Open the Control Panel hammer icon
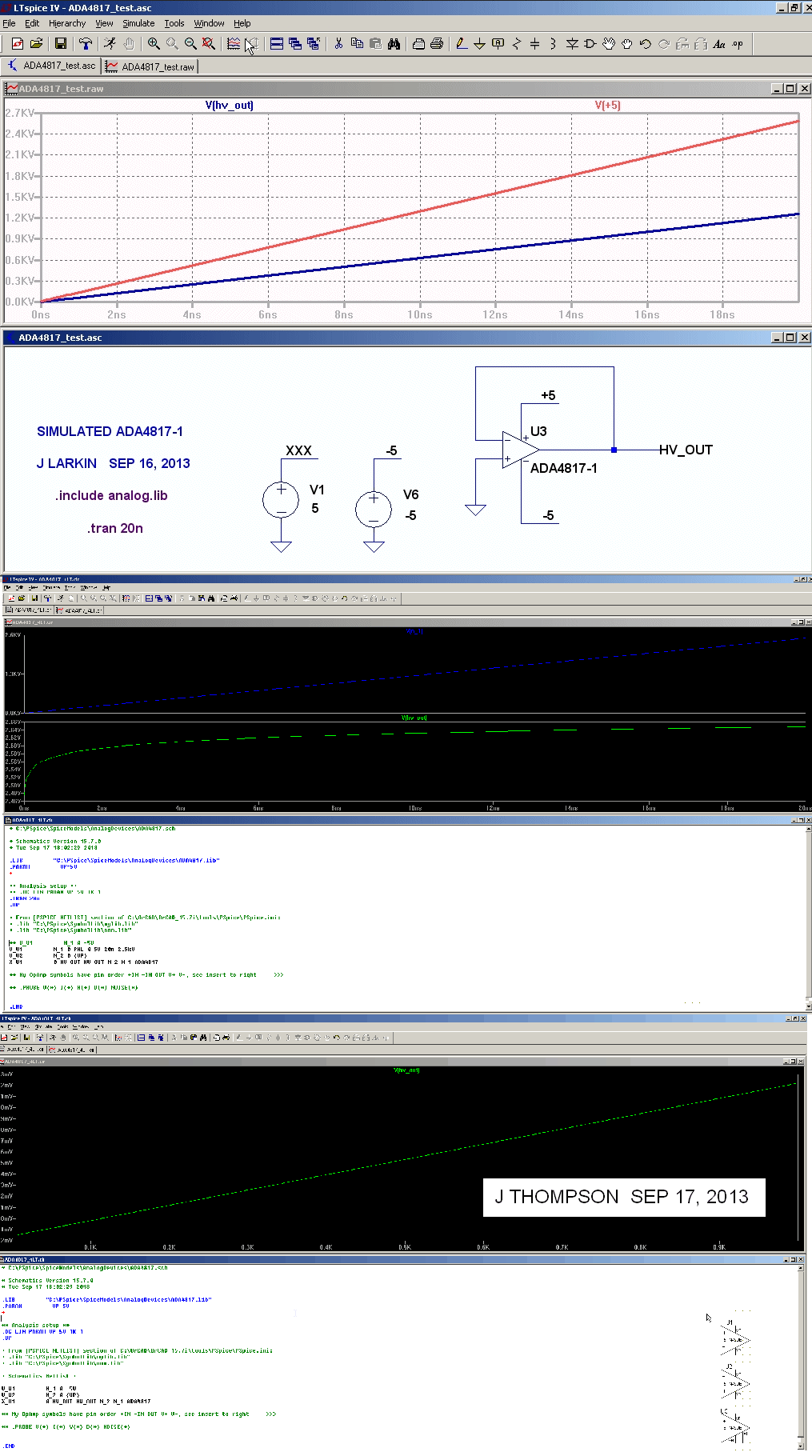 coord(85,44)
